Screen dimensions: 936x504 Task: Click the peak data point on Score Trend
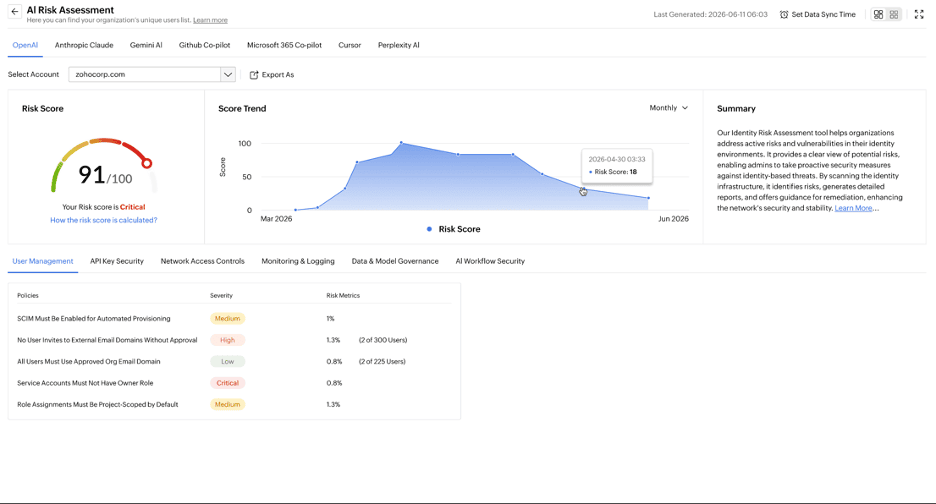tap(401, 143)
